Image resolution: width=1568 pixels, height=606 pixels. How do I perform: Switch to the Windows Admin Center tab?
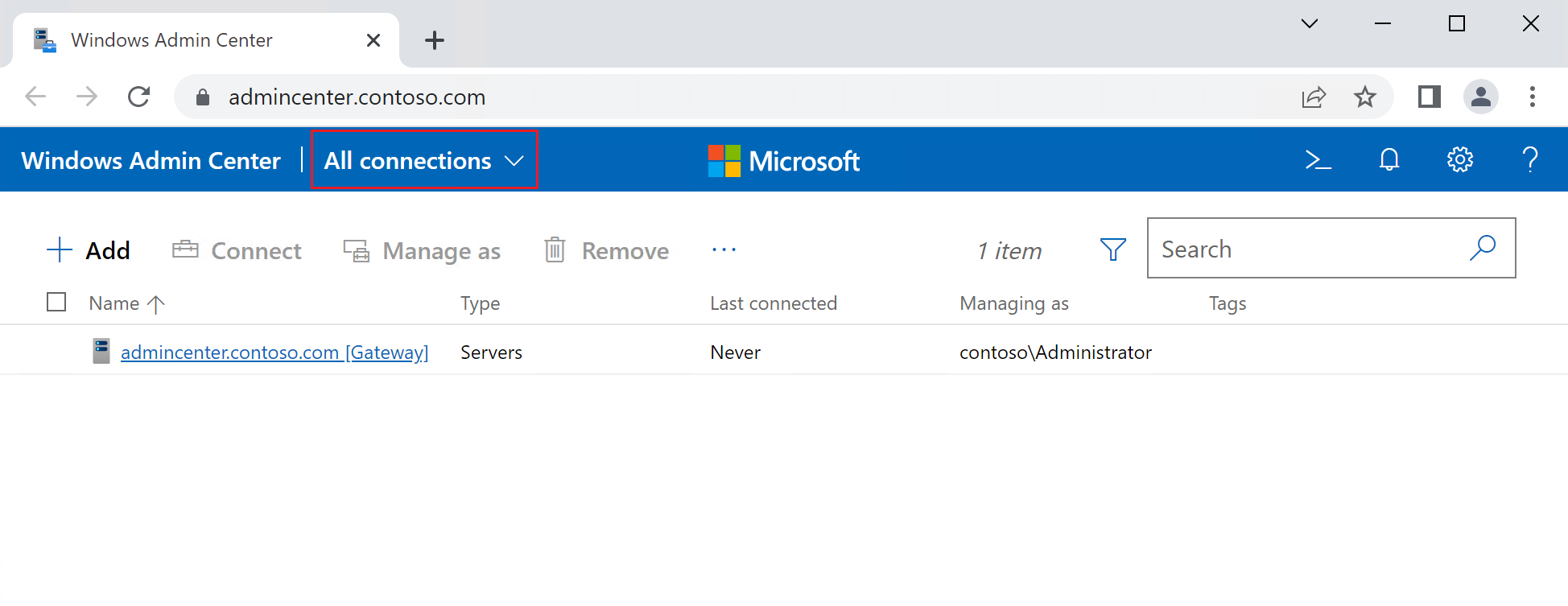coord(206,40)
